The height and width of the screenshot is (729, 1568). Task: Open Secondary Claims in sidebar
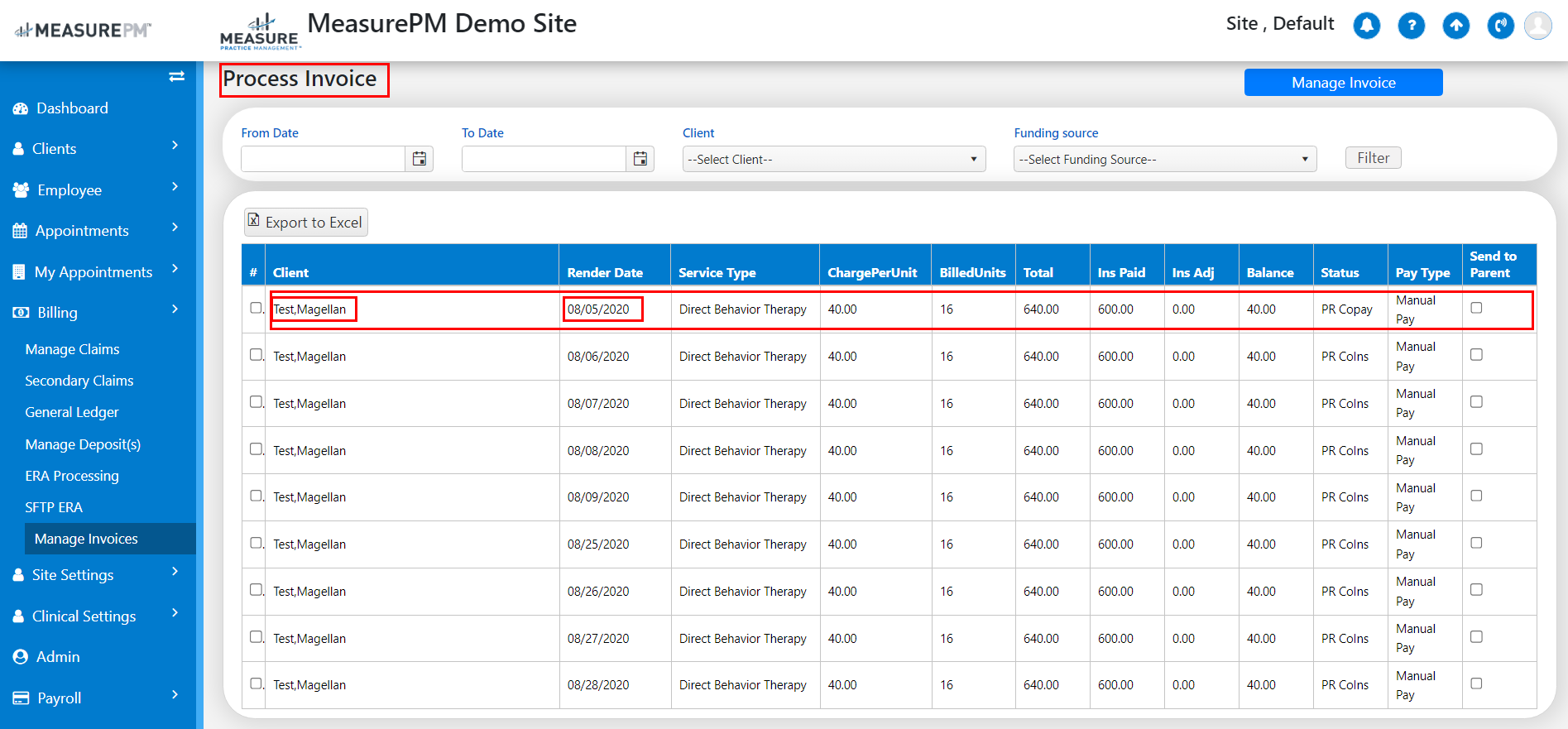point(79,381)
